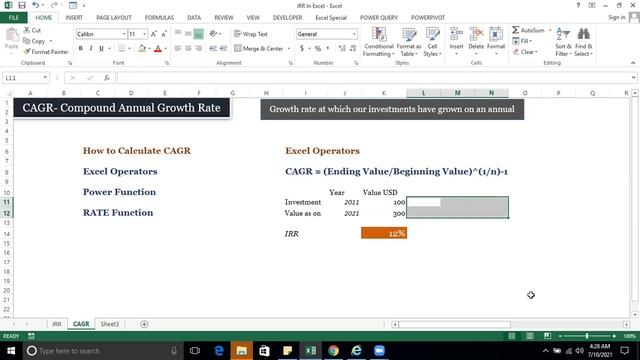Toggle bold formatting
640x360 pixels.
[x=81, y=49]
